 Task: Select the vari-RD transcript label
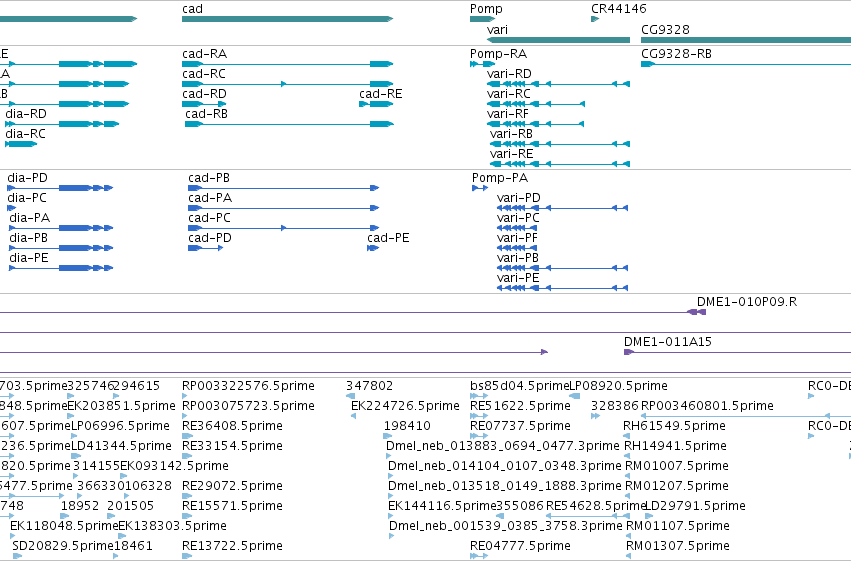click(509, 74)
